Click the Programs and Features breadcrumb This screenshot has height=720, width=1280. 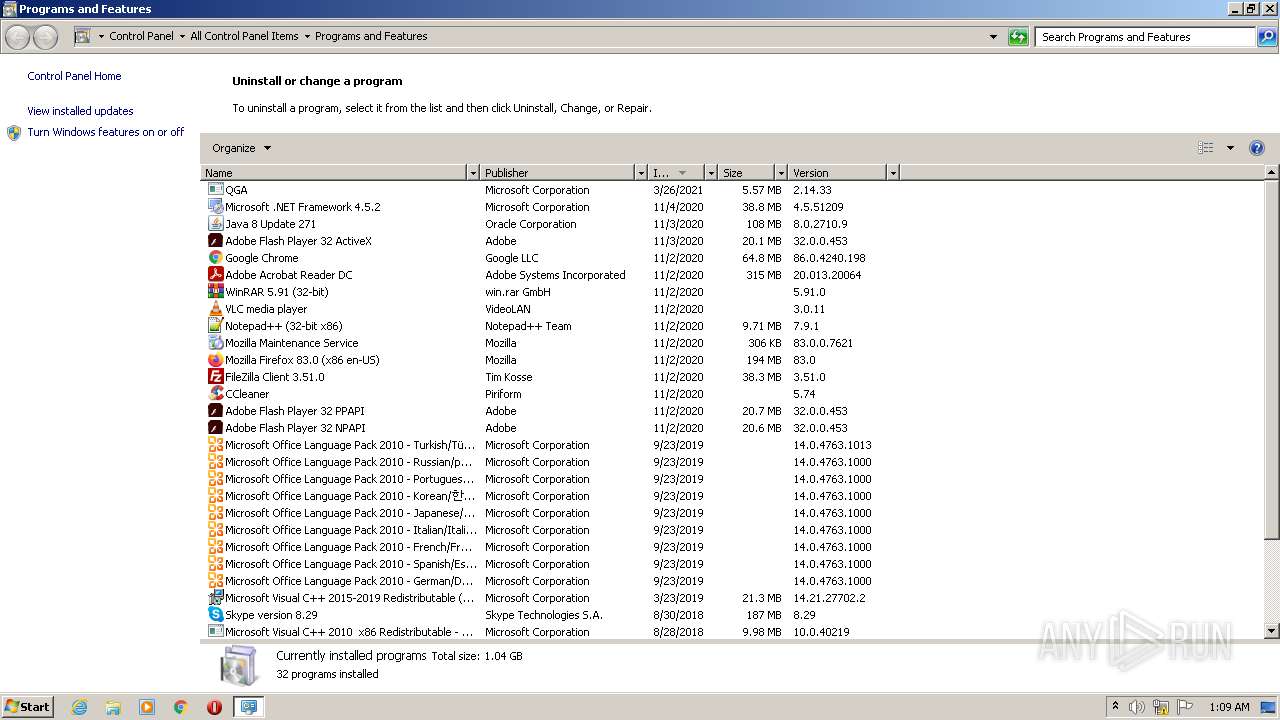click(x=371, y=36)
